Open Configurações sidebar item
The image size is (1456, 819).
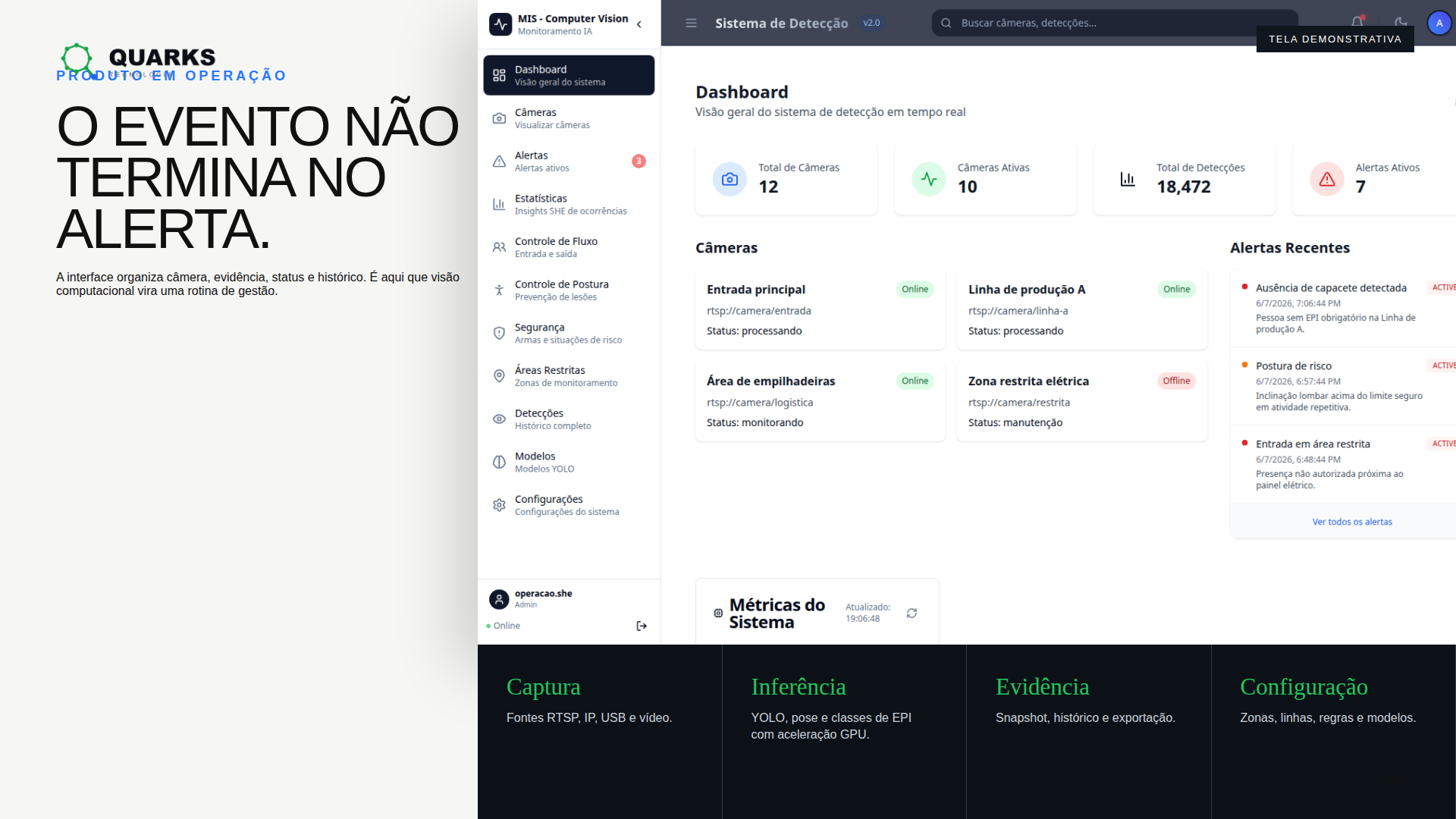tap(569, 505)
